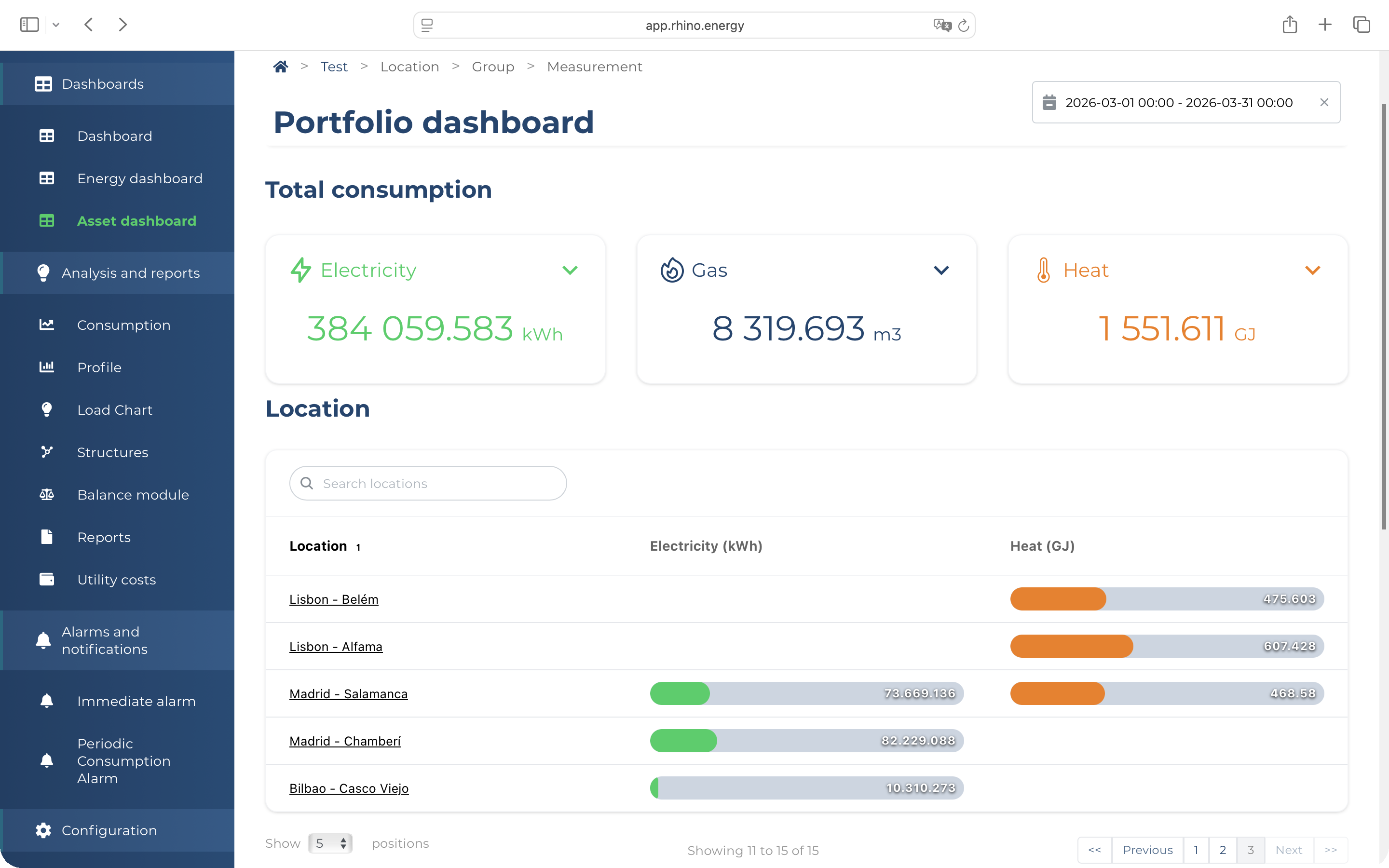1389x868 pixels.
Task: Click the browser share icon
Action: point(1290,24)
